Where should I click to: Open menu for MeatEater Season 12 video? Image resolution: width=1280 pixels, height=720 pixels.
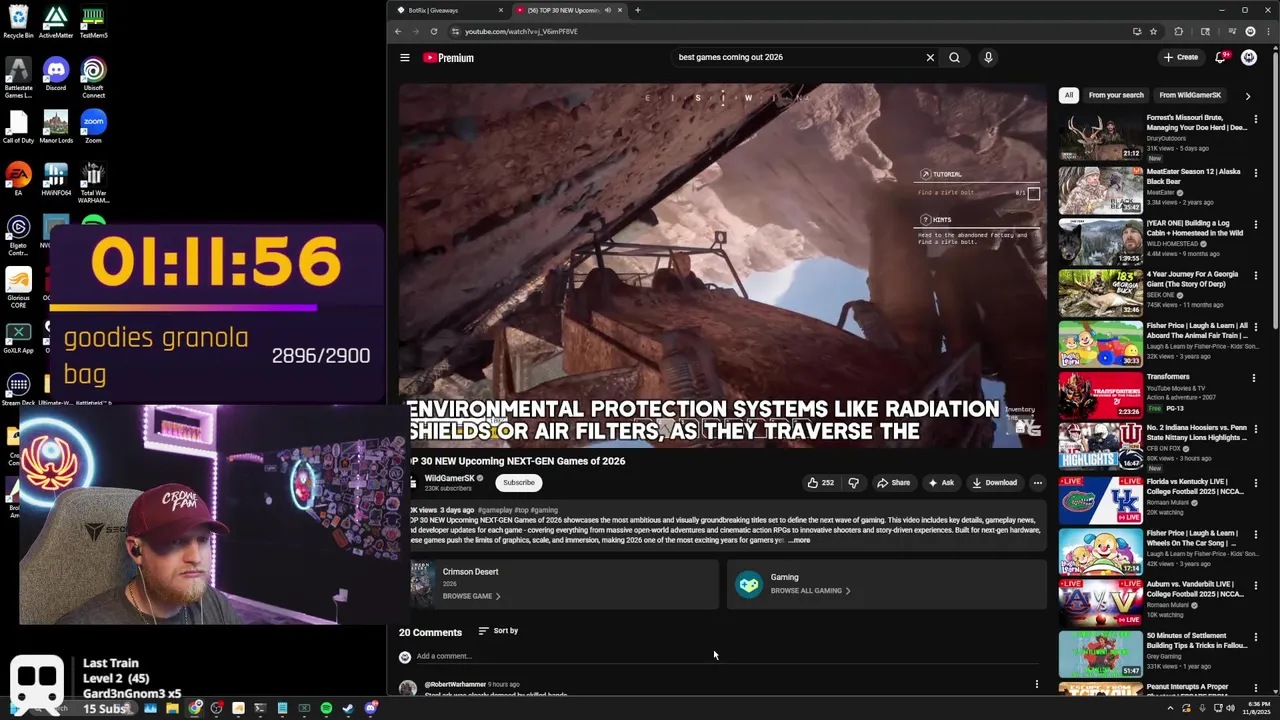click(1256, 173)
